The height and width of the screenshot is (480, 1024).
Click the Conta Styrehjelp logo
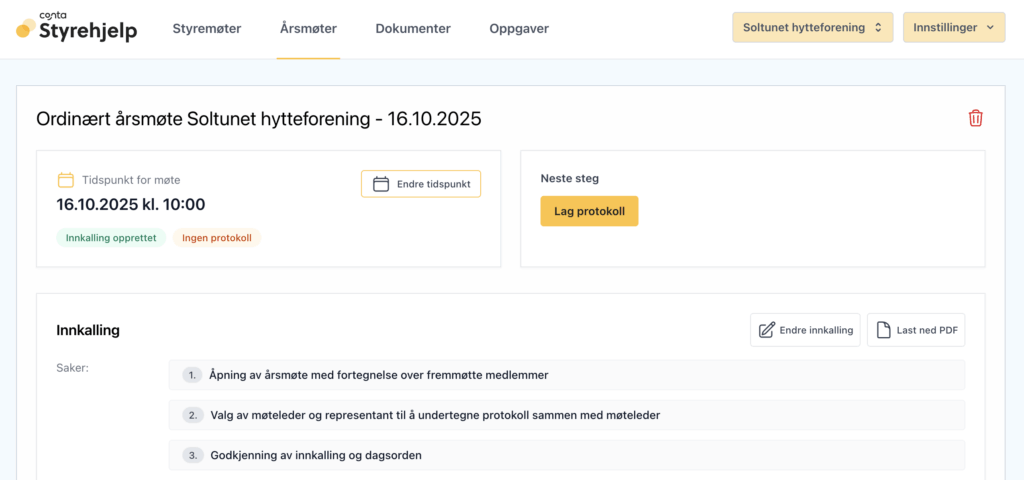(77, 28)
